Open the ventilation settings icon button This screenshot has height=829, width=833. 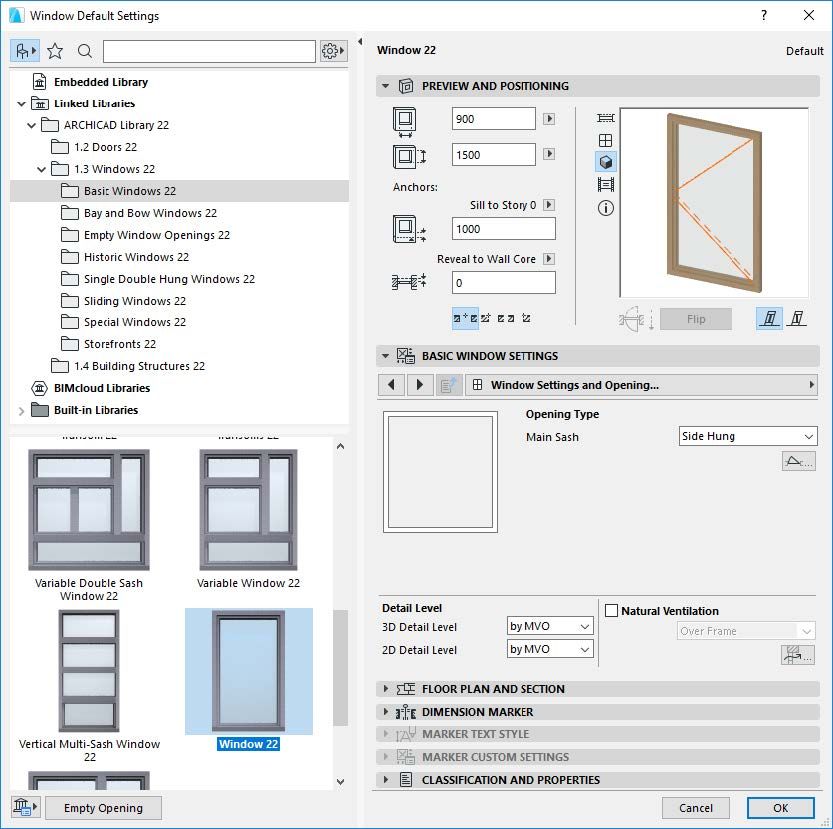point(797,655)
